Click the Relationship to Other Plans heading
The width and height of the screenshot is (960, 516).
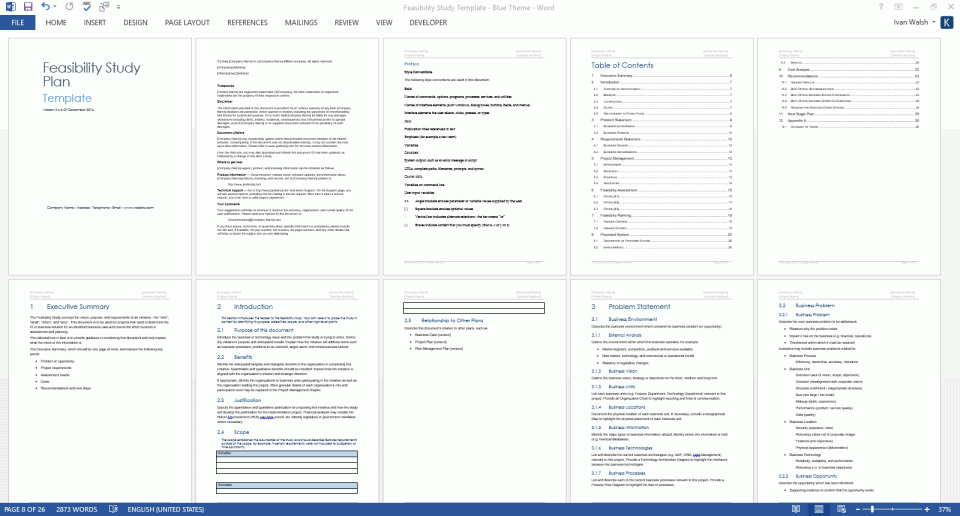[x=452, y=320]
